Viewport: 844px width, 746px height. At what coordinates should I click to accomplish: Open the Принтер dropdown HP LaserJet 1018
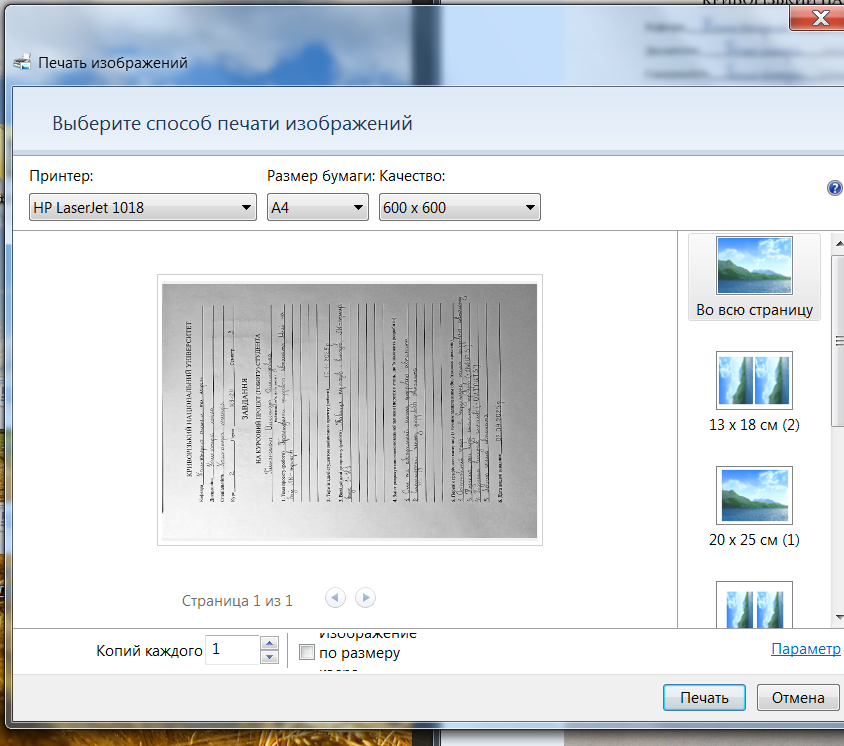(x=143, y=207)
